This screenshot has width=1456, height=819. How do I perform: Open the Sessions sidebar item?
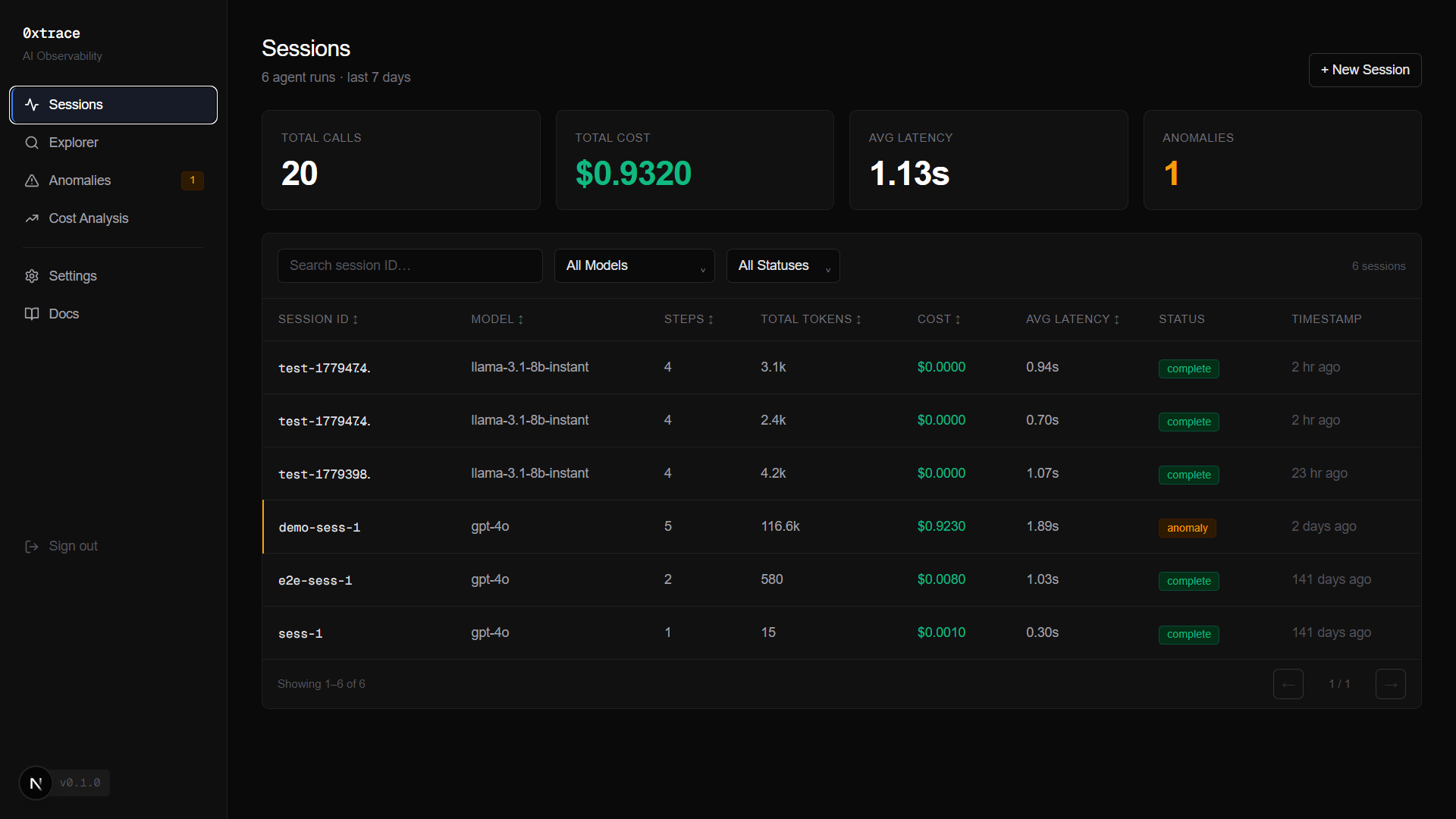(x=114, y=105)
